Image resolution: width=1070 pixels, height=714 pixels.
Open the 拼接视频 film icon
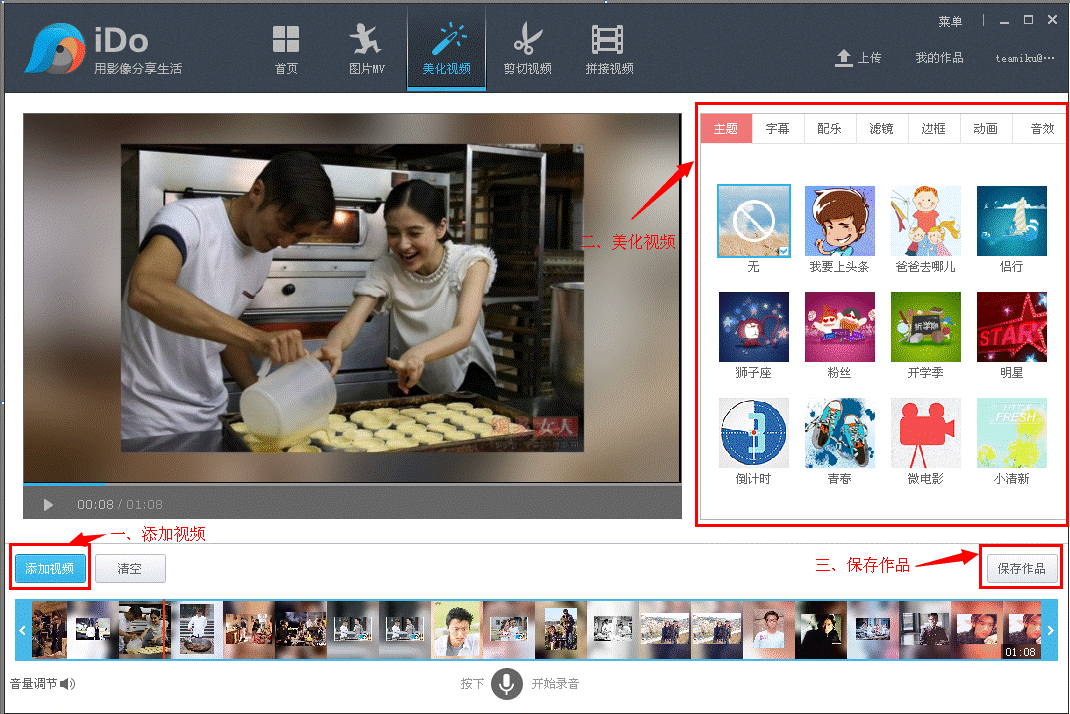click(608, 41)
